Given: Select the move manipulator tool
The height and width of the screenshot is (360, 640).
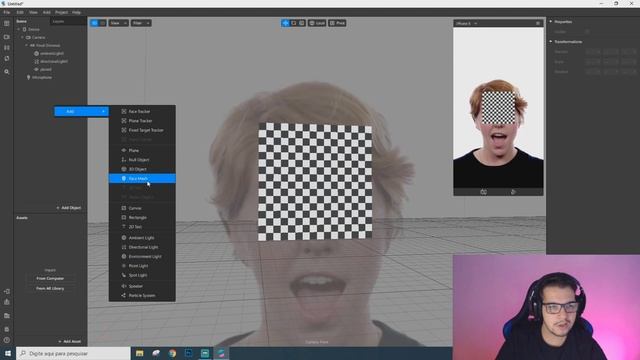Looking at the screenshot, I should click(285, 23).
